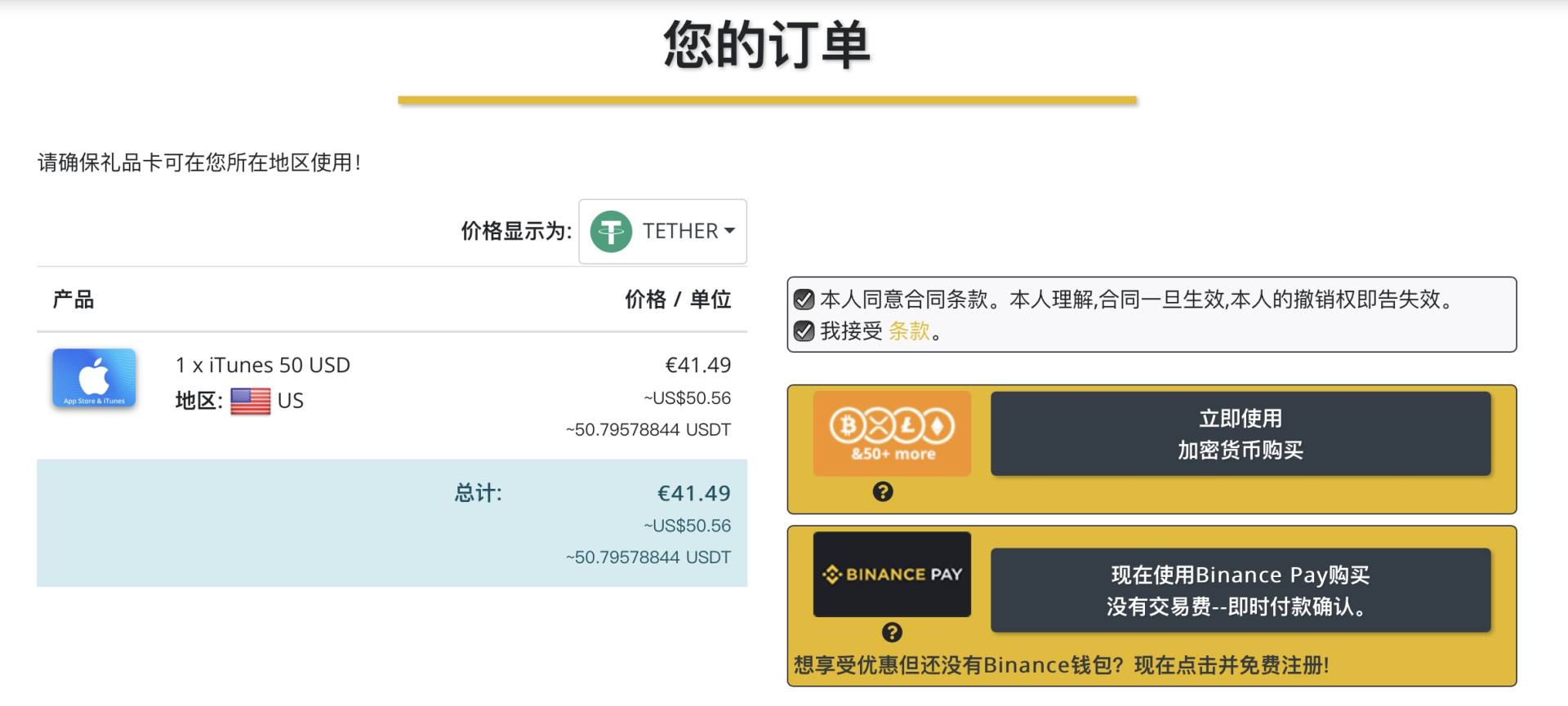Click the &50+ more crypto label
The width and height of the screenshot is (1568, 706).
tap(892, 455)
